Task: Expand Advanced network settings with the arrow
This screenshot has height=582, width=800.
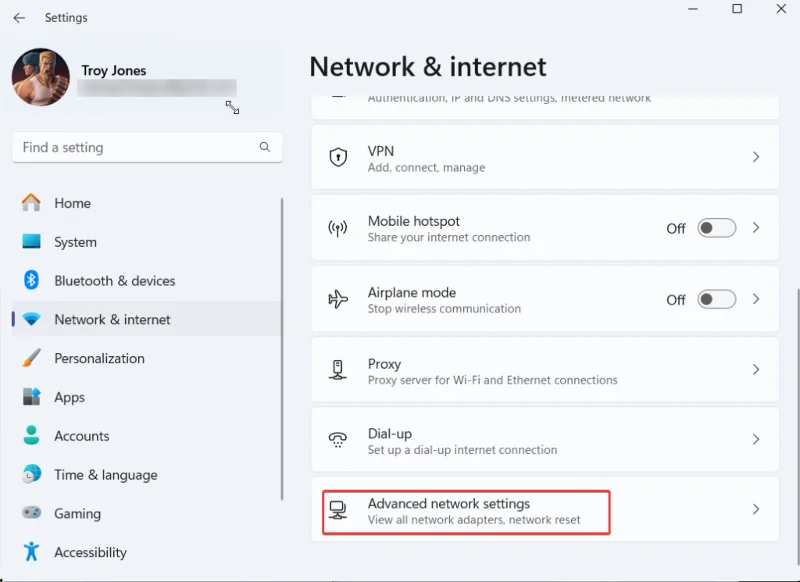Action: pyautogui.click(x=757, y=509)
